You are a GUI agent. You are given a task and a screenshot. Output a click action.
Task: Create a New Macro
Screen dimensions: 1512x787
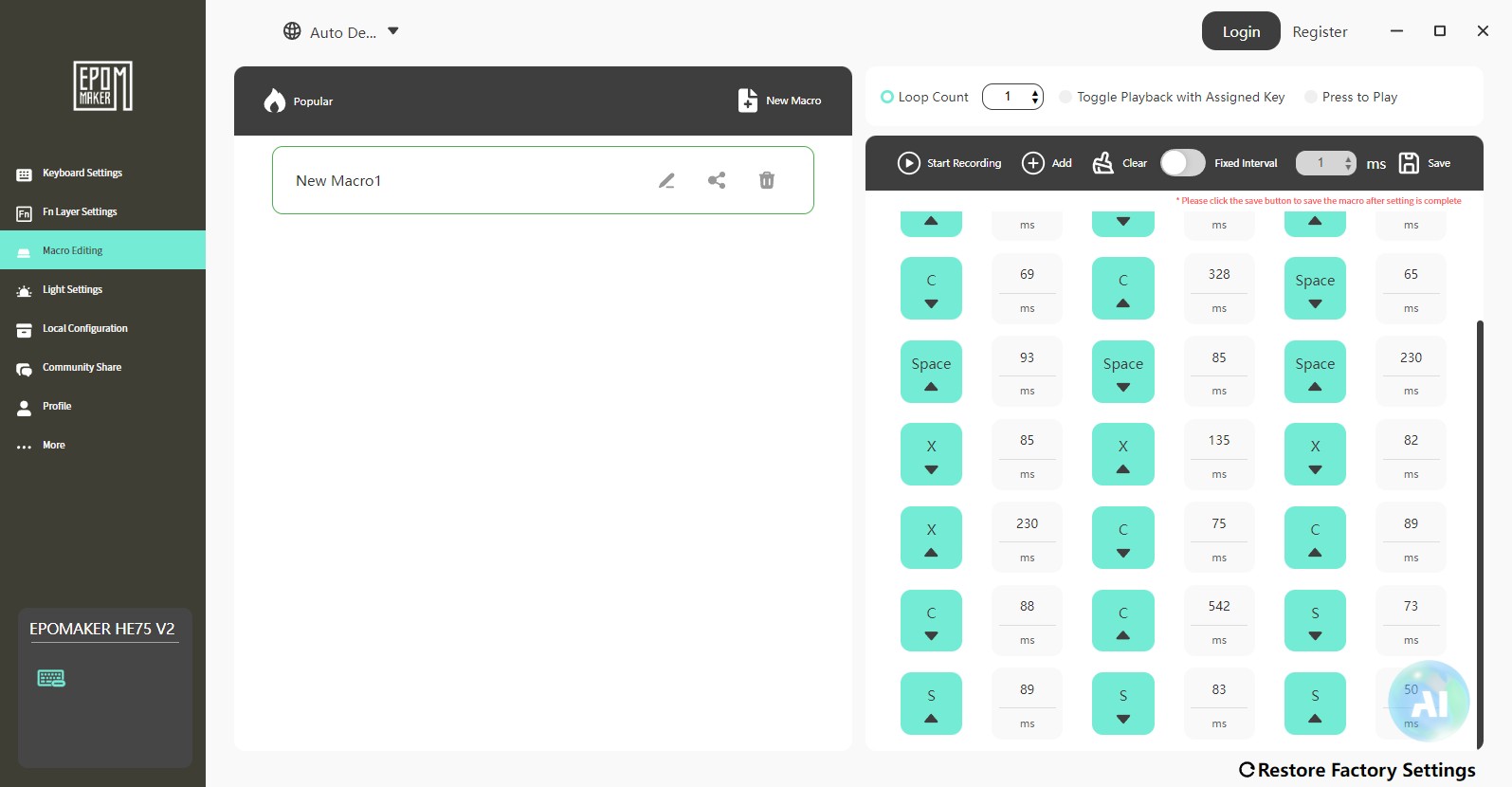tap(779, 101)
